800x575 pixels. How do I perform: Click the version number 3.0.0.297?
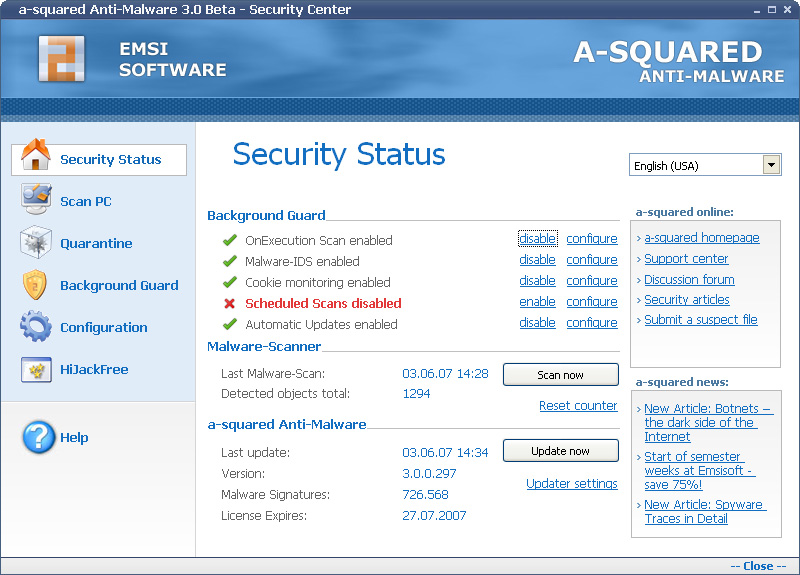429,473
